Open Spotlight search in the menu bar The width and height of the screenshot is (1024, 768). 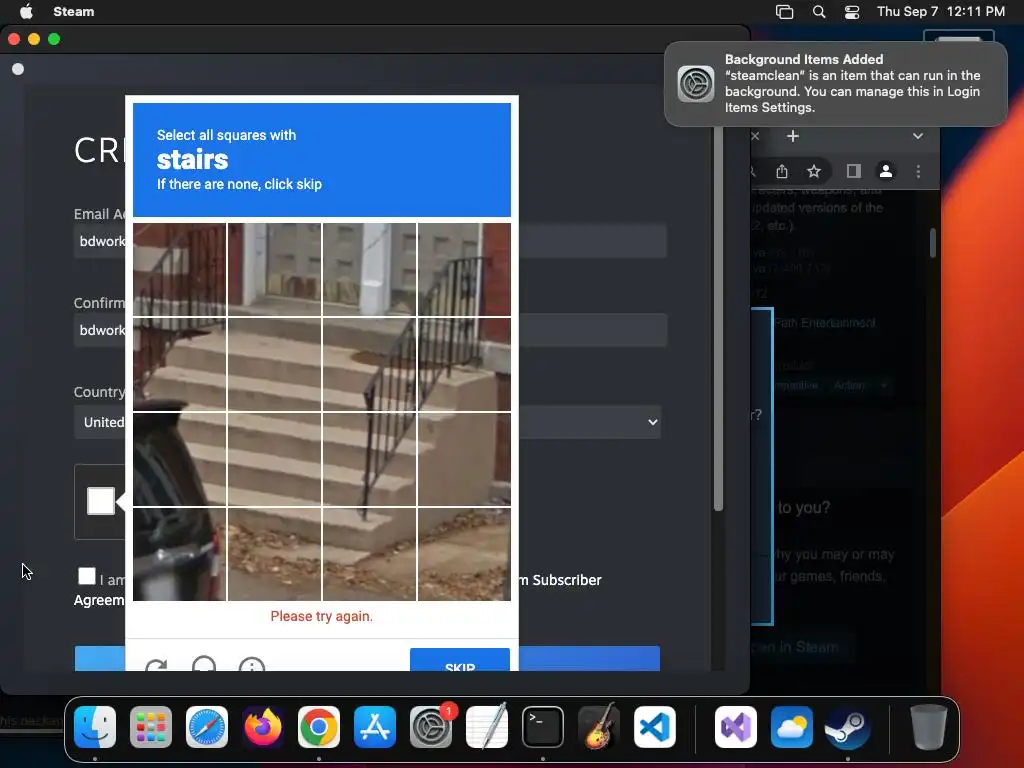pos(819,12)
